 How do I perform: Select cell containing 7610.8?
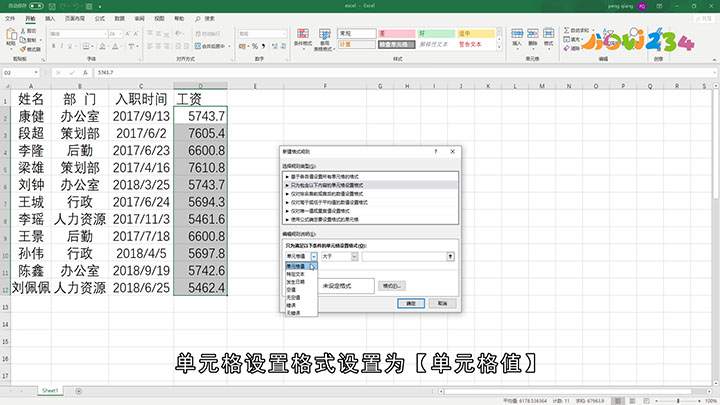(201, 168)
